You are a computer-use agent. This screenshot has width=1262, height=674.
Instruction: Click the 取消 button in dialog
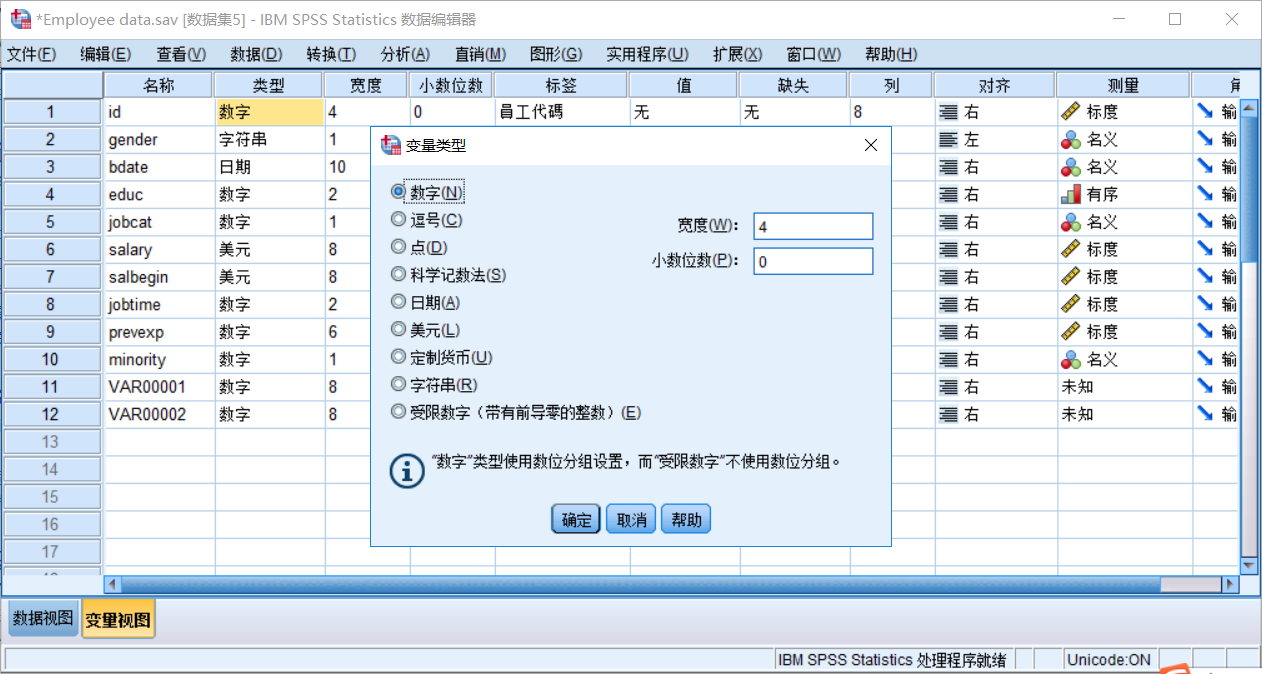coord(631,519)
